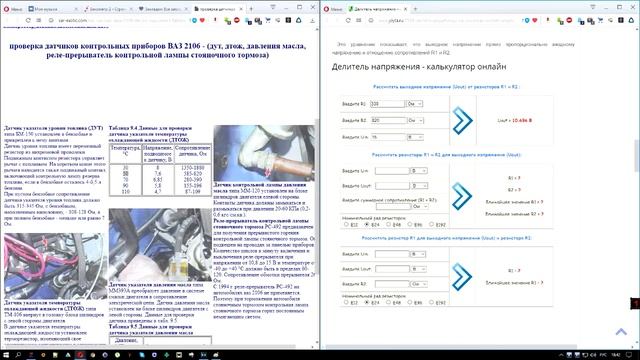Click second calculator's arrow button to compute R1 and R2
640x360 pixels.
[x=462, y=196]
